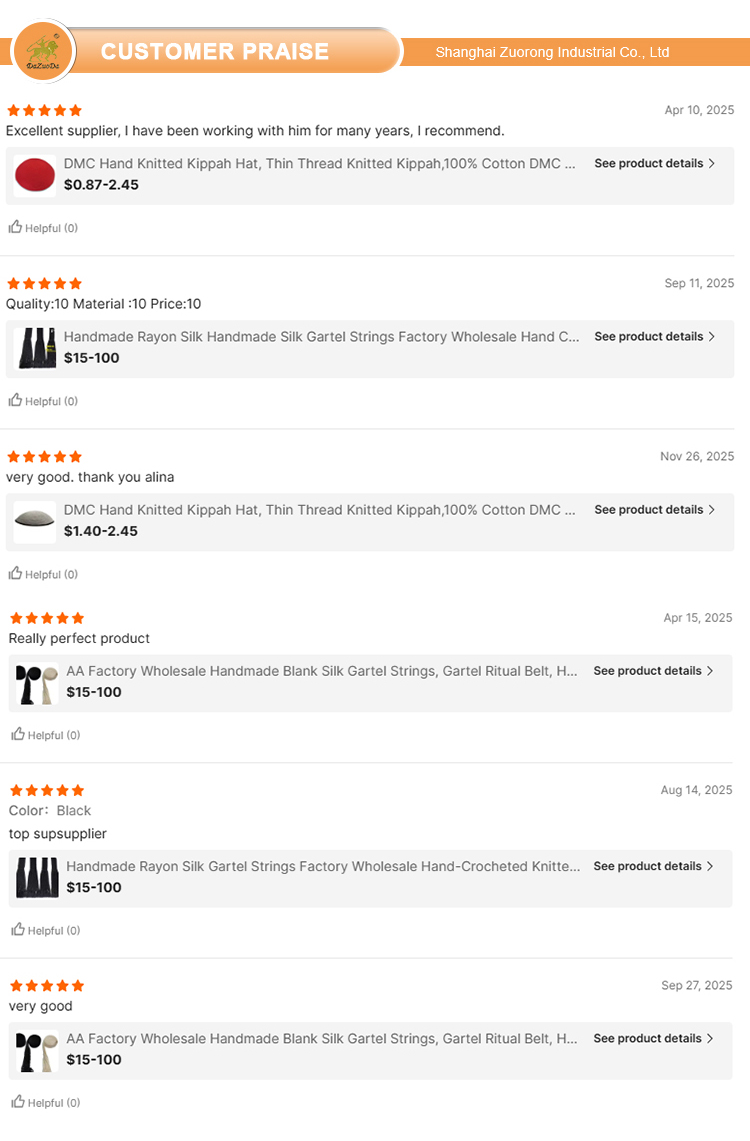Open 'AA Factory Wholesale' title, Sep 27 review
750x1141 pixels.
click(x=322, y=1039)
